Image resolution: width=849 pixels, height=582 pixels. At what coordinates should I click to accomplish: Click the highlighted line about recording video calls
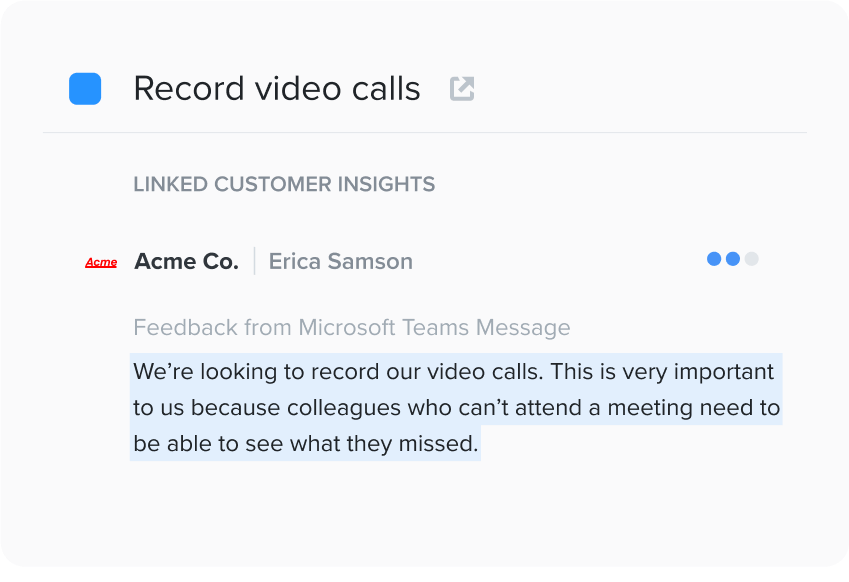454,371
